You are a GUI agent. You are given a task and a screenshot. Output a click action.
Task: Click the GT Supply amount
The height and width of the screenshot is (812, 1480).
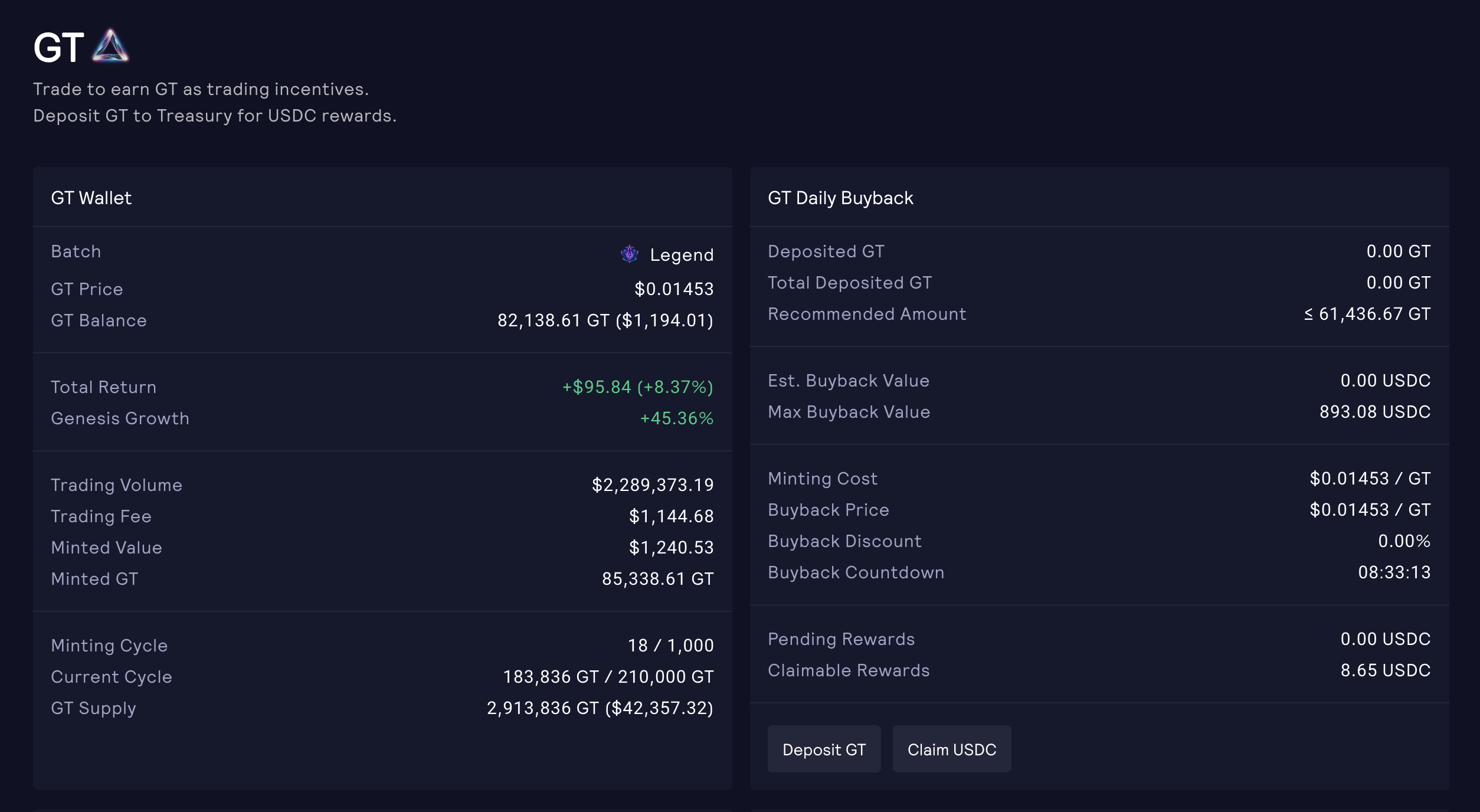[599, 708]
